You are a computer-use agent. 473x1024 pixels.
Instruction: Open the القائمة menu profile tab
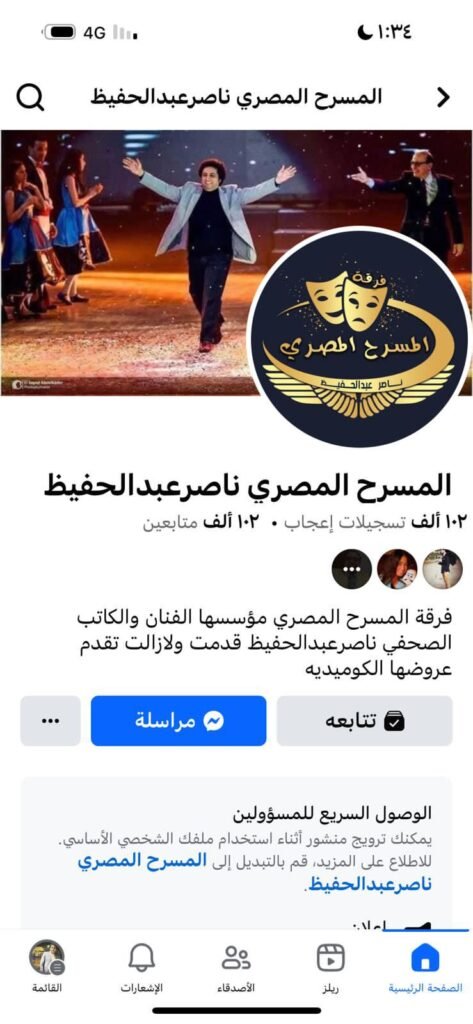[x=47, y=968]
